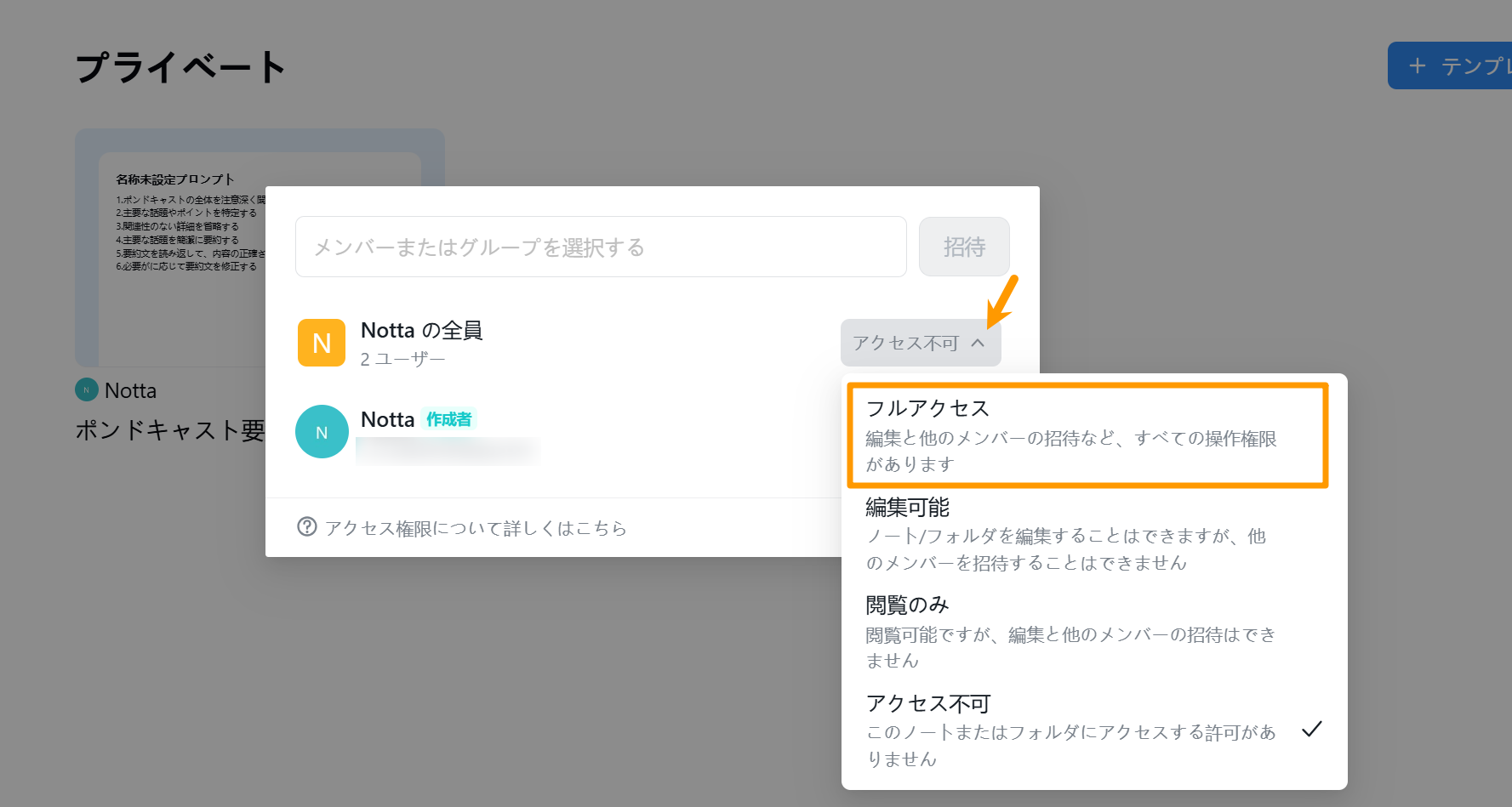
Task: Click the small Notta avatar under the thumbnail
Action: [x=87, y=390]
